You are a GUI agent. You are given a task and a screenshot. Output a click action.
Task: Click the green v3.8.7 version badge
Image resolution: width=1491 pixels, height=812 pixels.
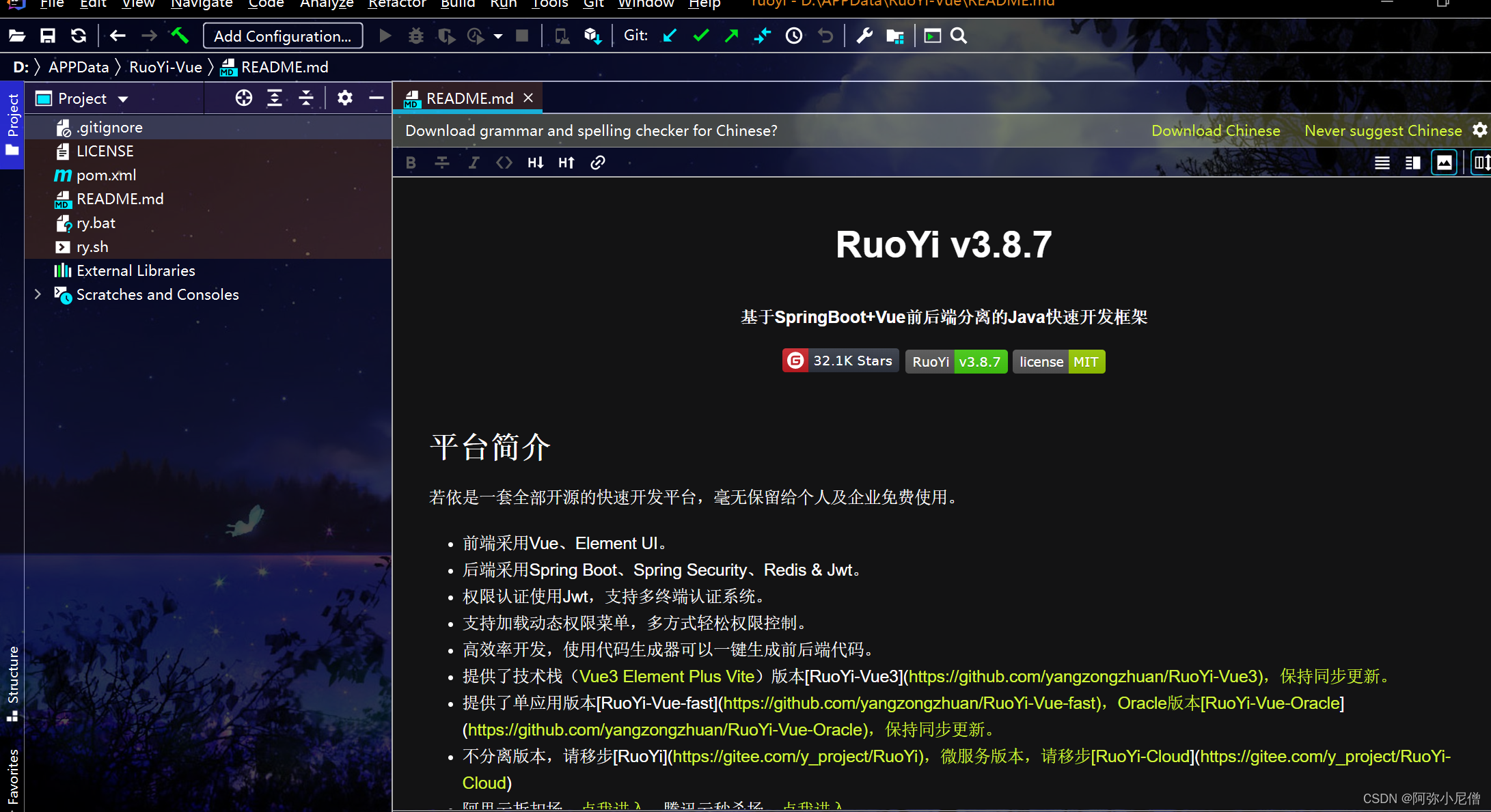click(979, 362)
